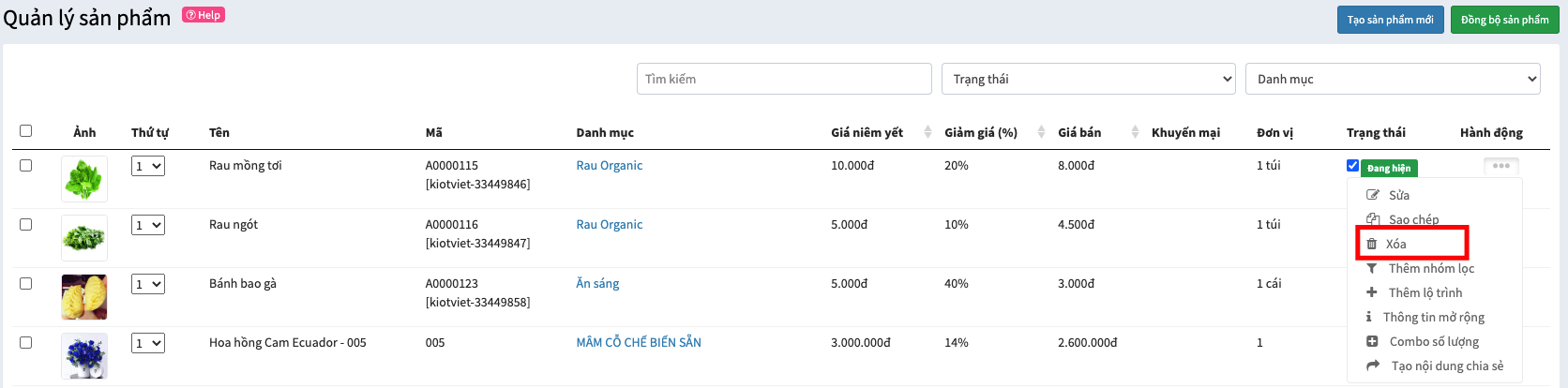Viewport: 1568px width, 388px height.
Task: Open order dropdown for Bánh bao gà
Action: [148, 284]
